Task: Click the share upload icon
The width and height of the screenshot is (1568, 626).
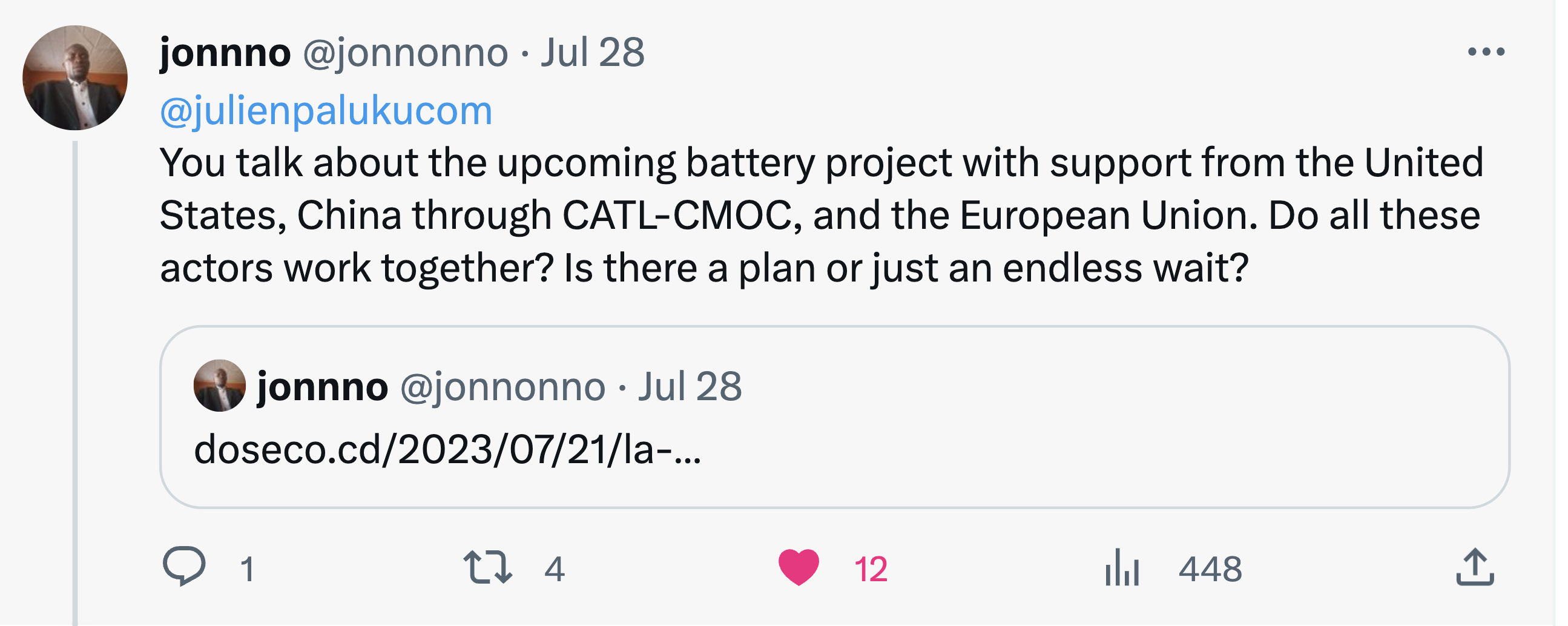Action: pos(1474,567)
